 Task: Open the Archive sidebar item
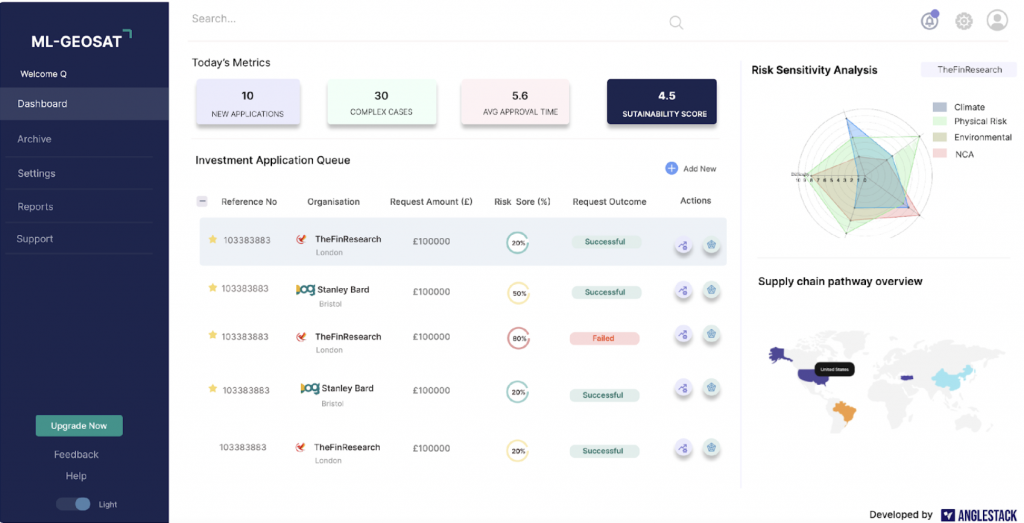coord(34,139)
